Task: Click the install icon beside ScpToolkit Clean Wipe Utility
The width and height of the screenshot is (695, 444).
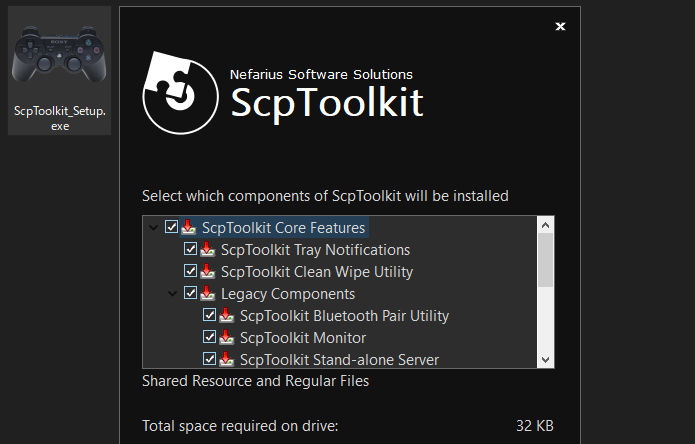Action: click(x=207, y=272)
